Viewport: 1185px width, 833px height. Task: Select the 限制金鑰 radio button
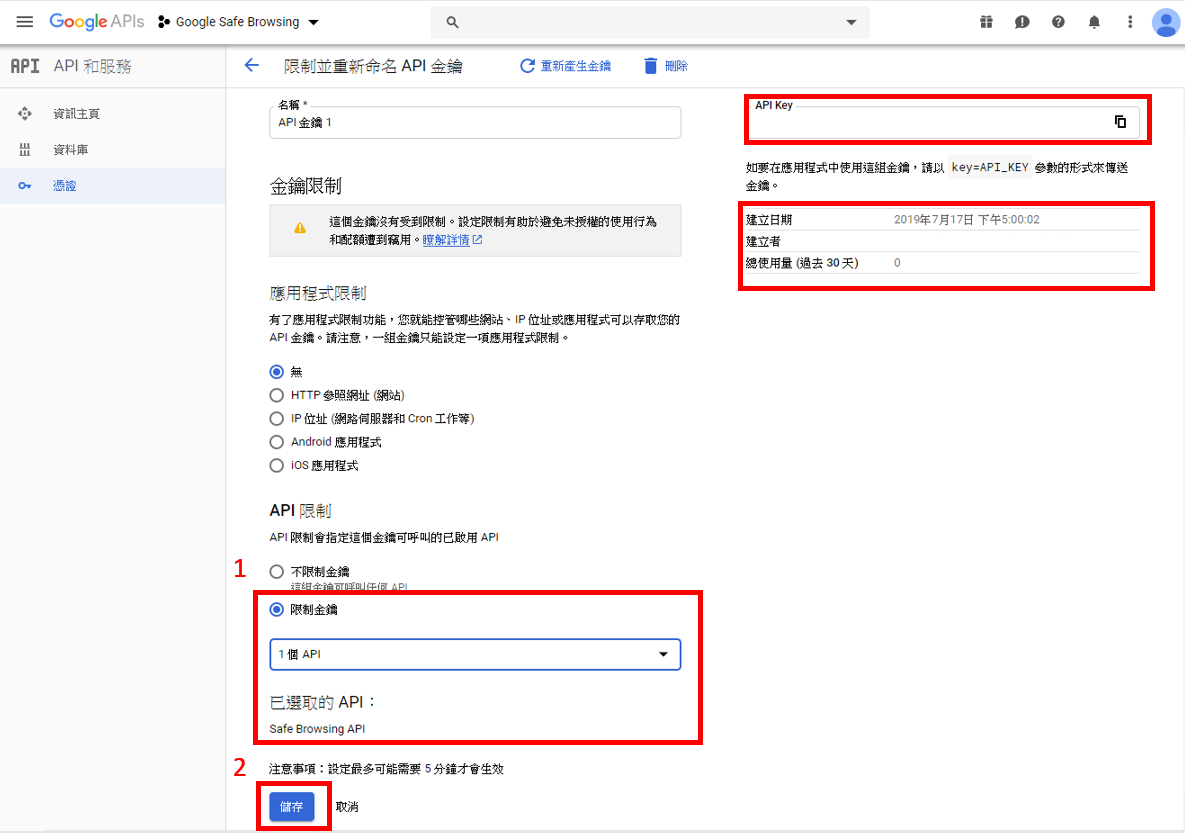276,609
